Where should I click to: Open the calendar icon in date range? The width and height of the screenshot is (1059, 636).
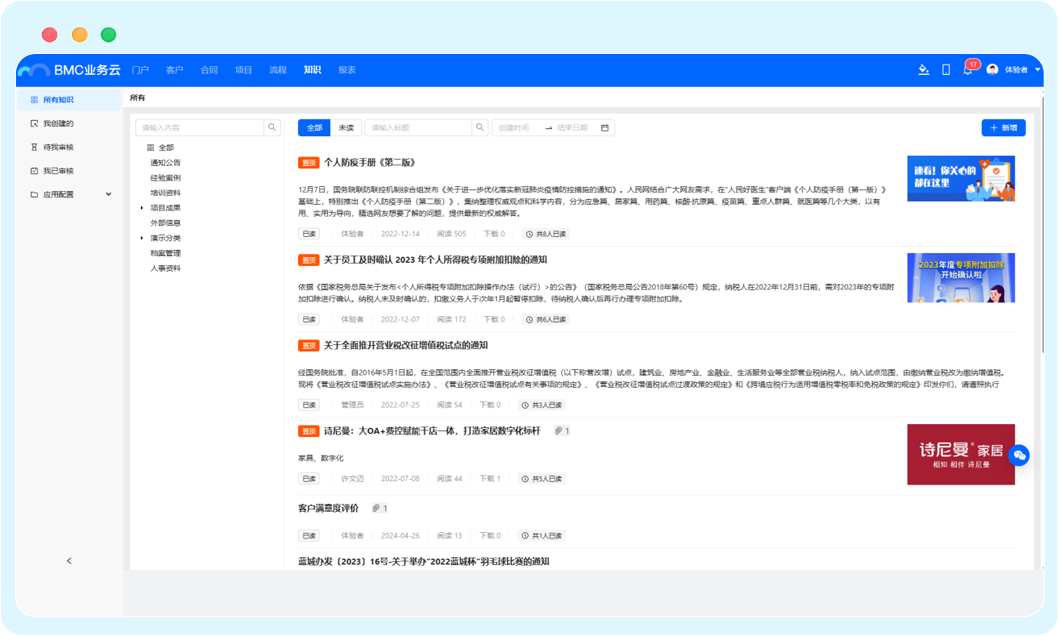(x=604, y=128)
